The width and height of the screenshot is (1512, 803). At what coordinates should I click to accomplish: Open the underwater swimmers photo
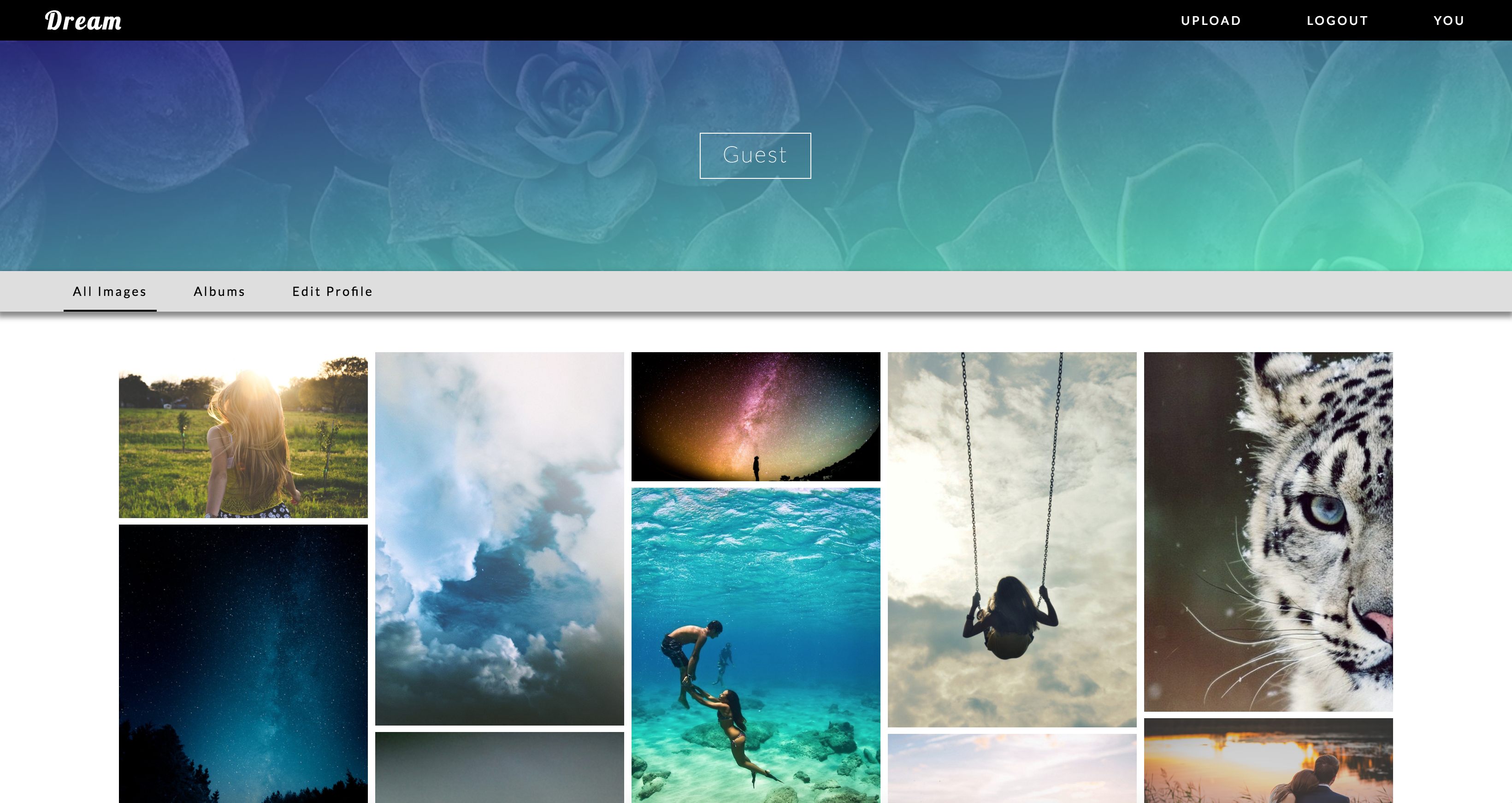(x=756, y=644)
